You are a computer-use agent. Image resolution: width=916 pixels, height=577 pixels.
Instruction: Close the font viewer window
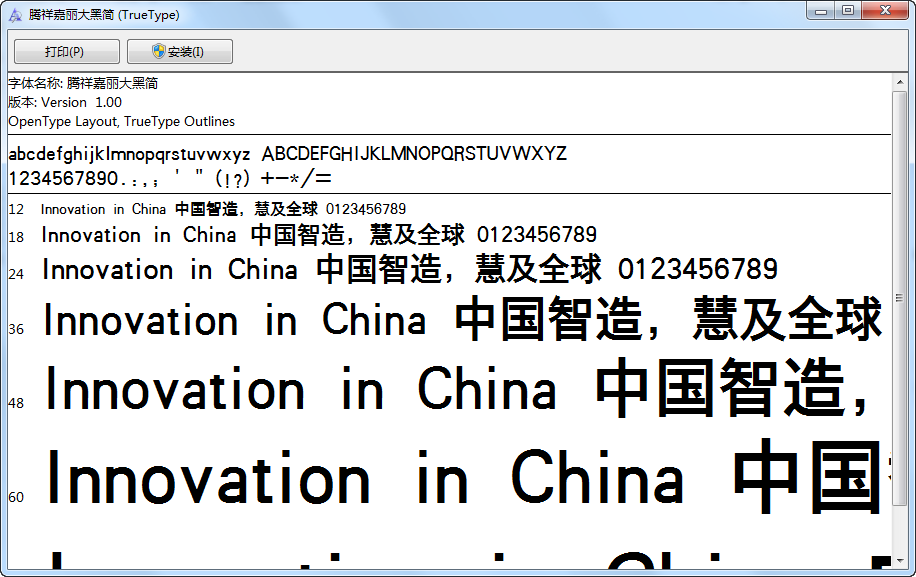point(885,11)
